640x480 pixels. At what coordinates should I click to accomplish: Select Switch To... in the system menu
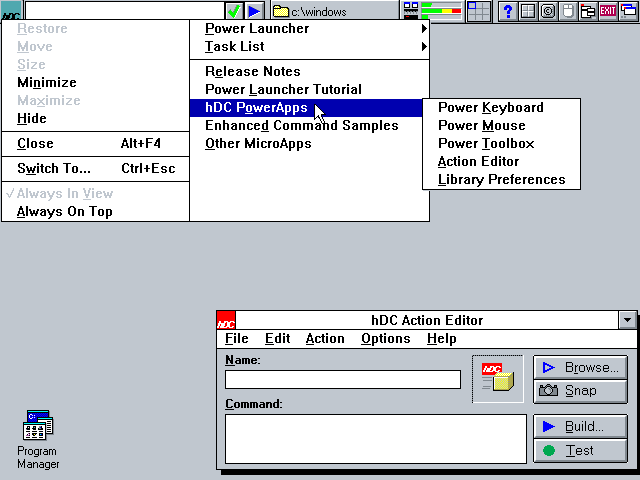pos(96,169)
